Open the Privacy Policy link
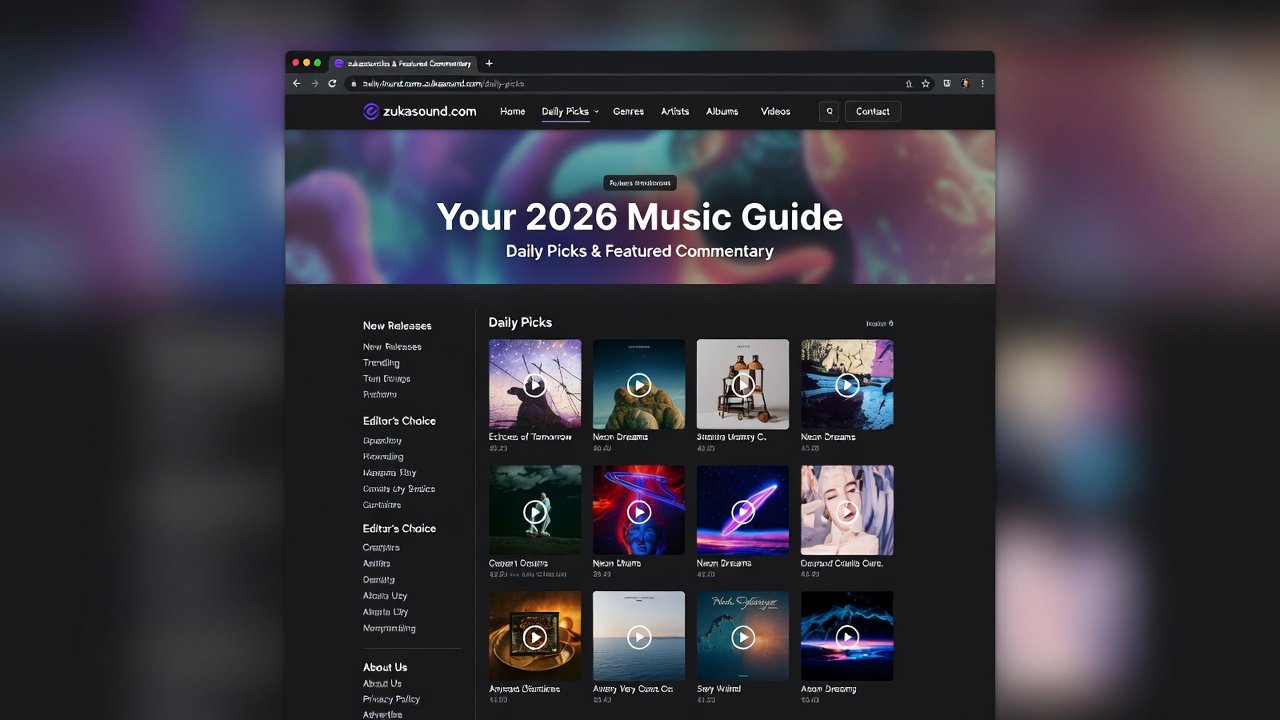Viewport: 1280px width, 720px height. (x=390, y=699)
